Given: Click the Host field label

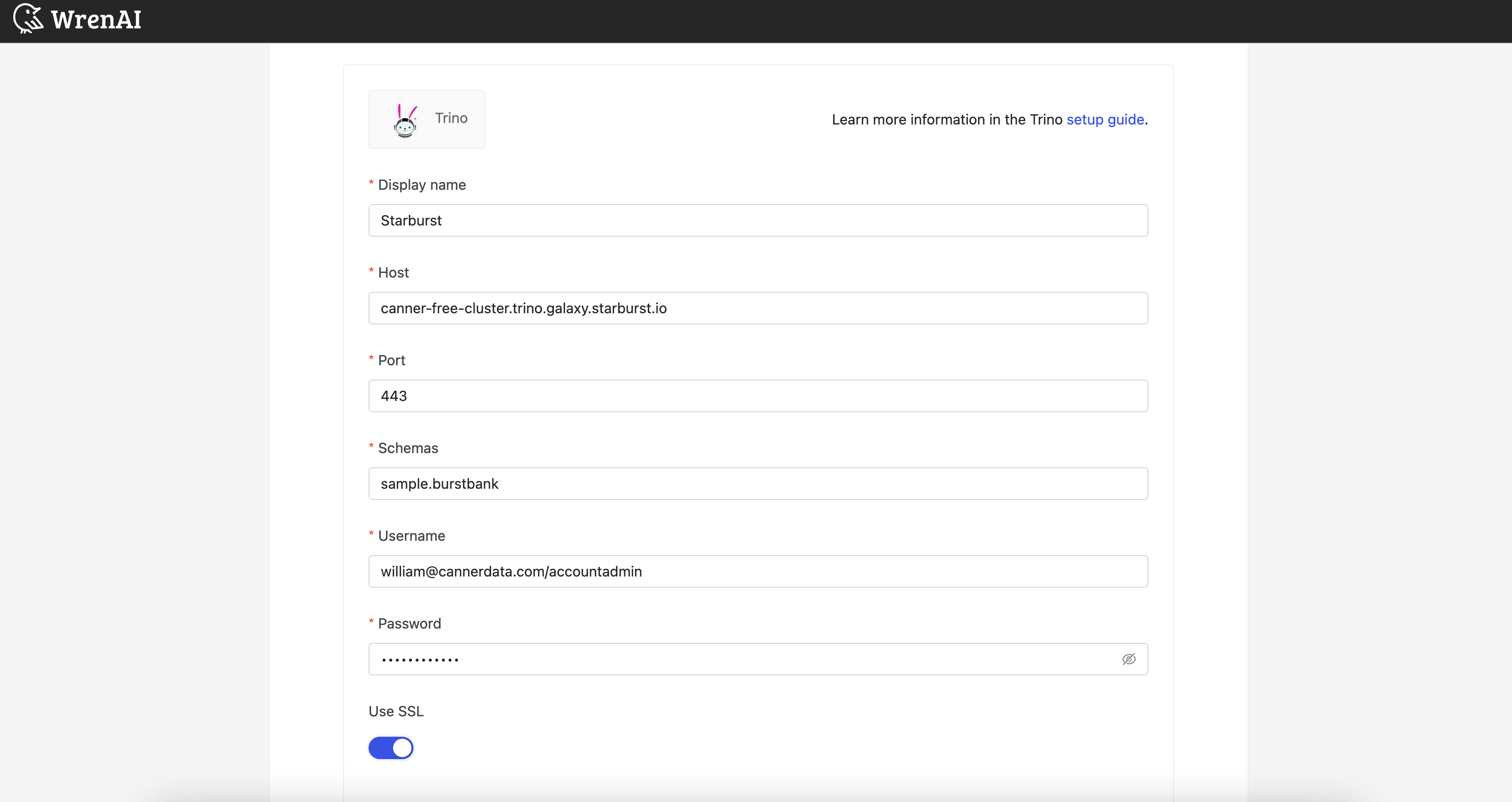Looking at the screenshot, I should click(x=393, y=273).
